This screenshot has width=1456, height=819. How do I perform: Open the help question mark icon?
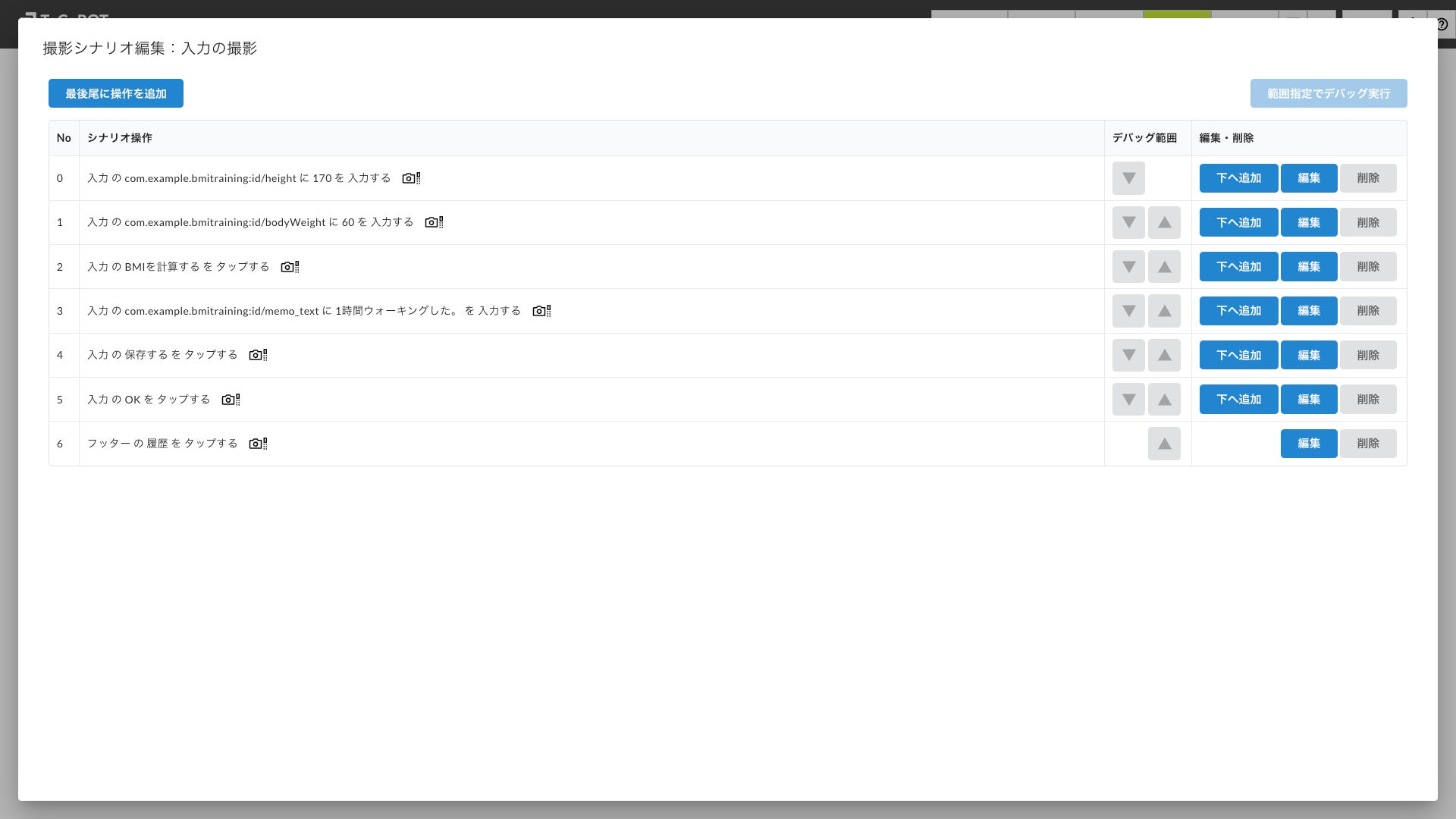pyautogui.click(x=1442, y=24)
